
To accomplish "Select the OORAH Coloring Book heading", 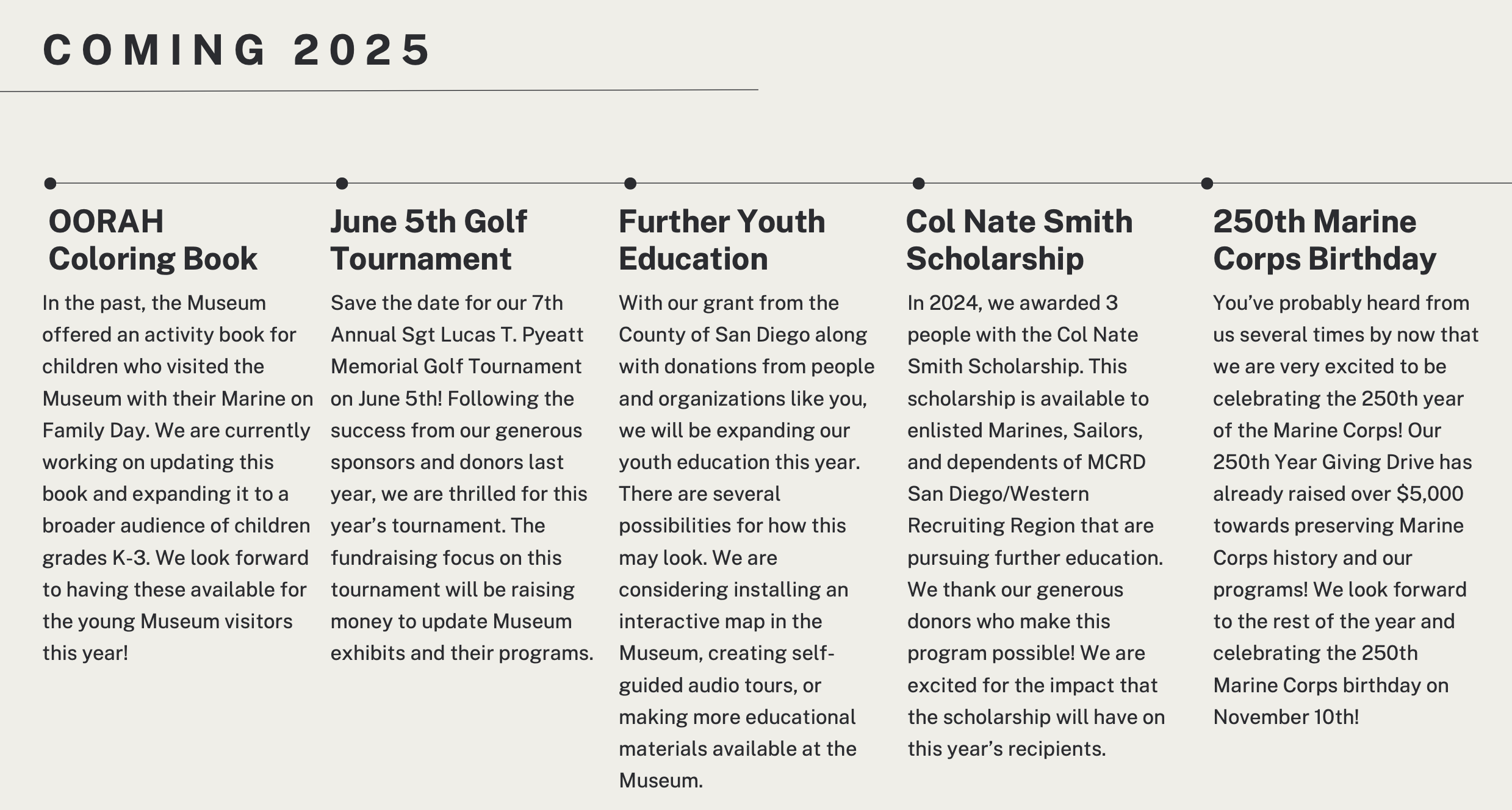I will [x=153, y=240].
